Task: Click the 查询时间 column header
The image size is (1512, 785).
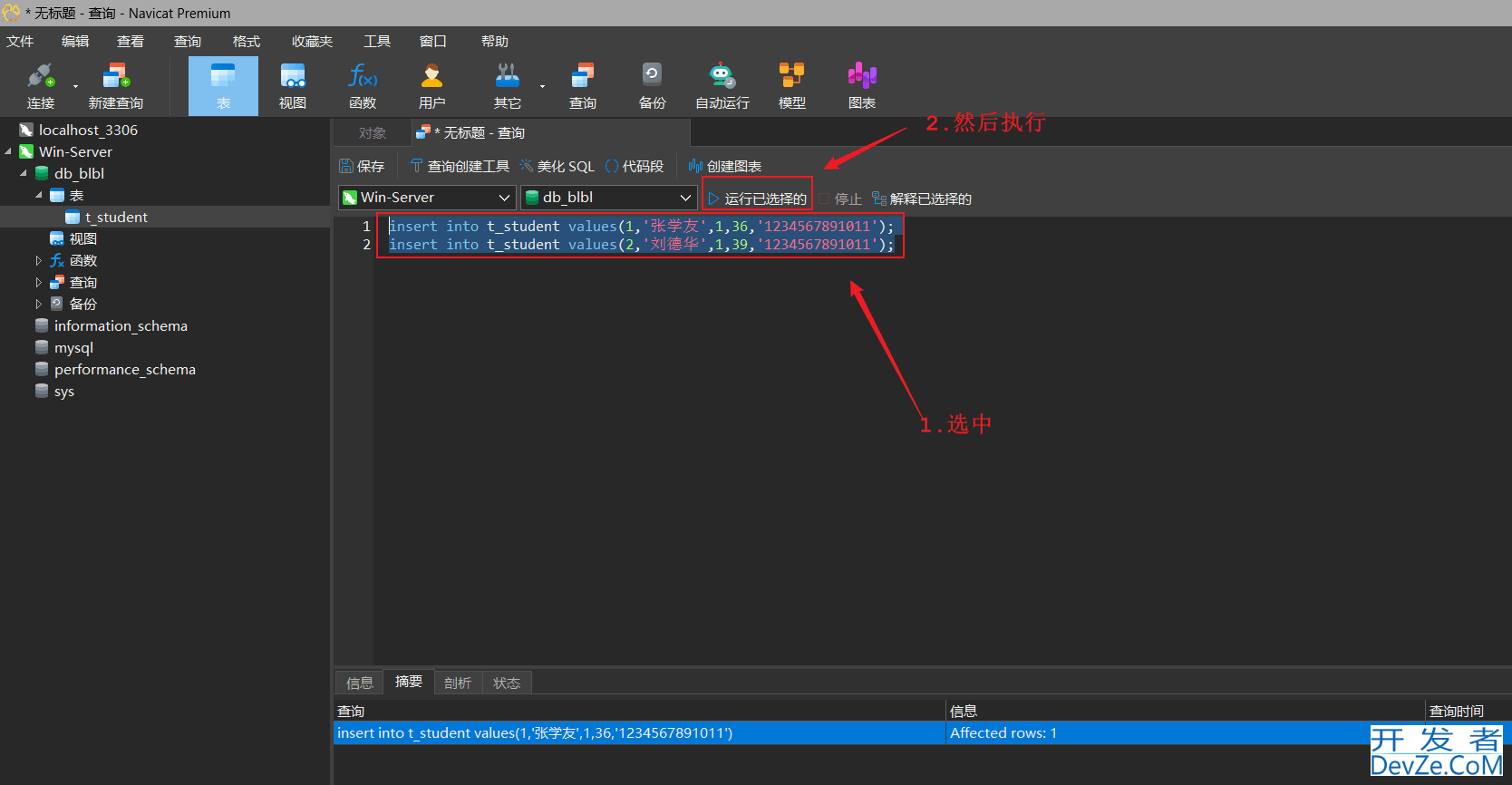Action: 1456,711
